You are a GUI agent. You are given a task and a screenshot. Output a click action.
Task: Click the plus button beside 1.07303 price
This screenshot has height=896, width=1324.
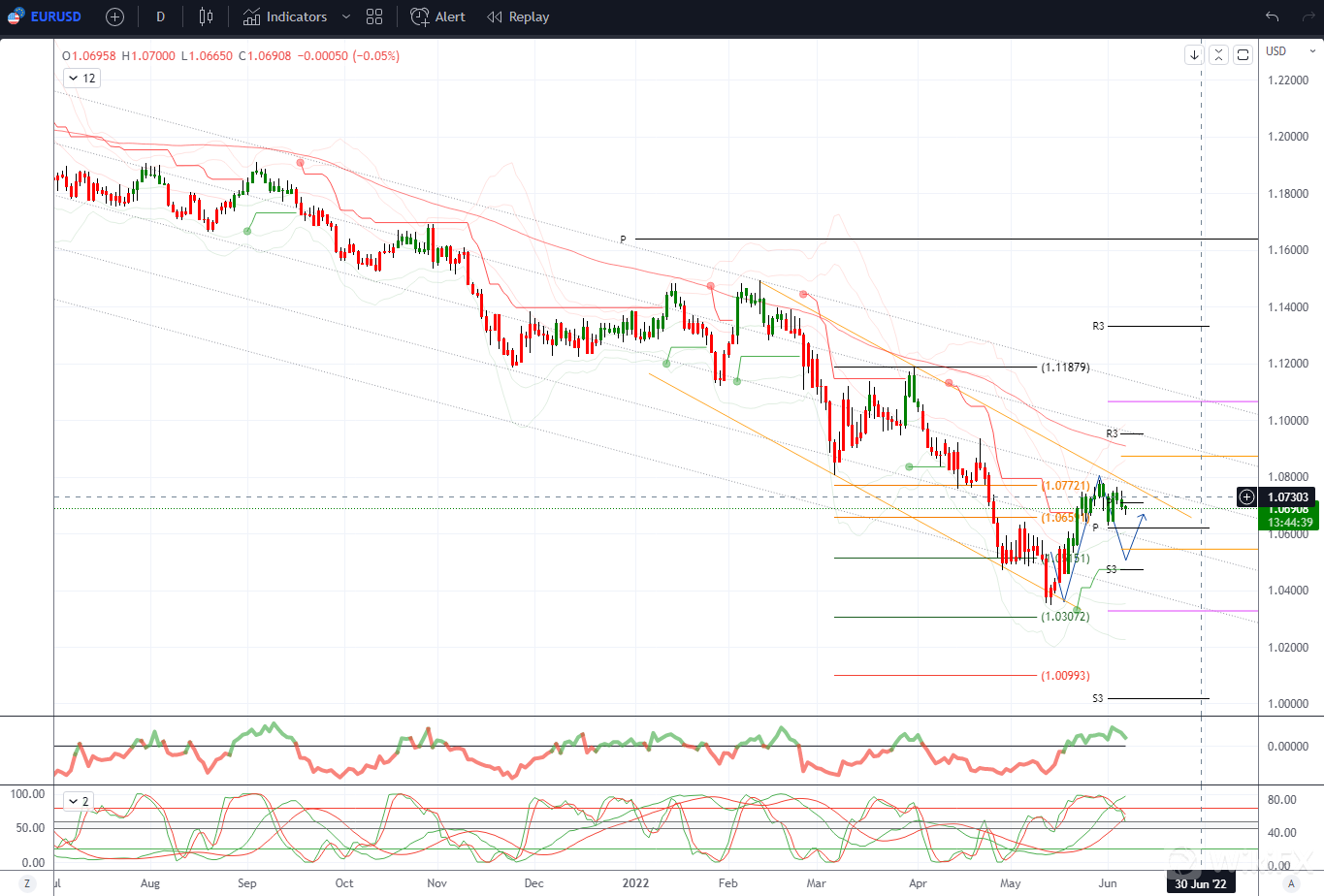tap(1246, 497)
